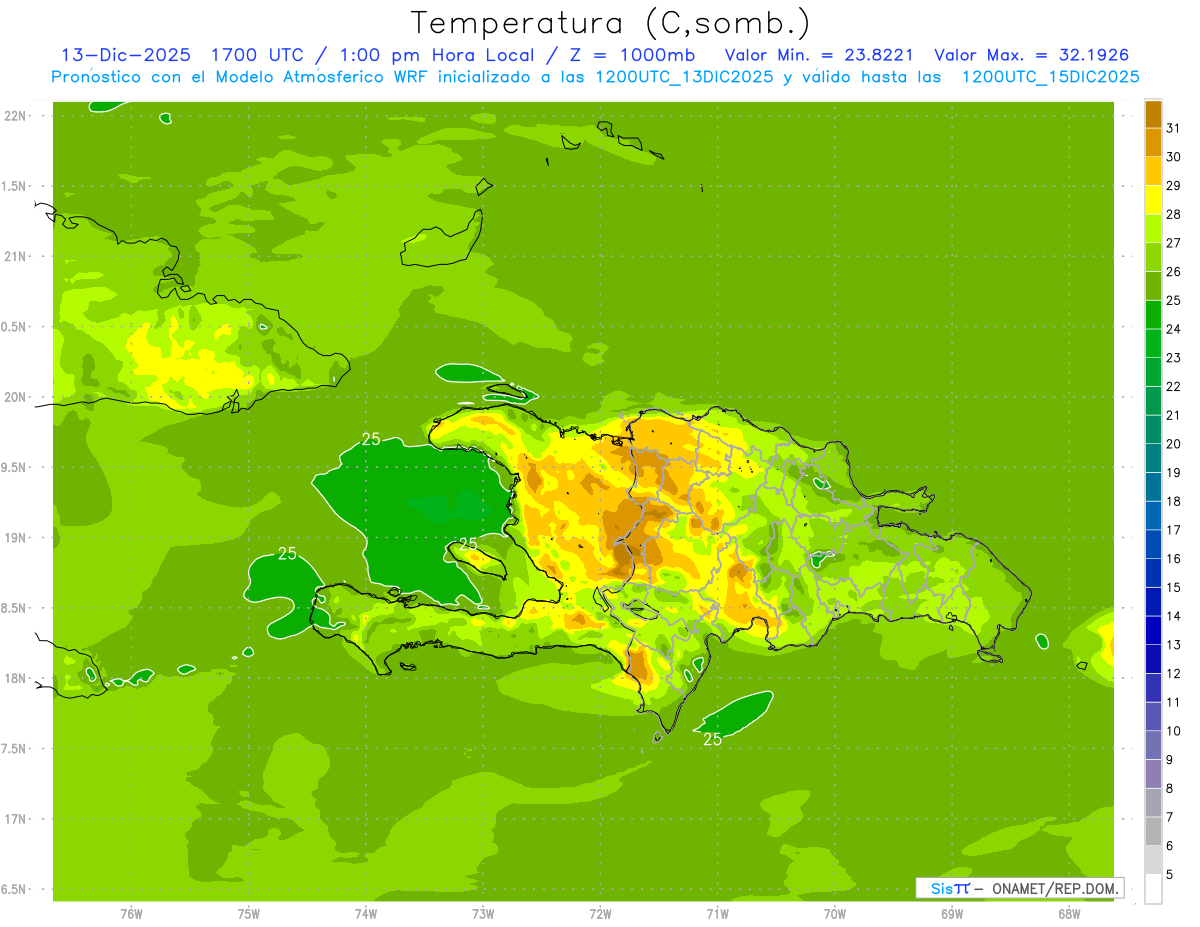1200x927 pixels.
Task: Click the white legend band below 5
Action: tap(1153, 889)
